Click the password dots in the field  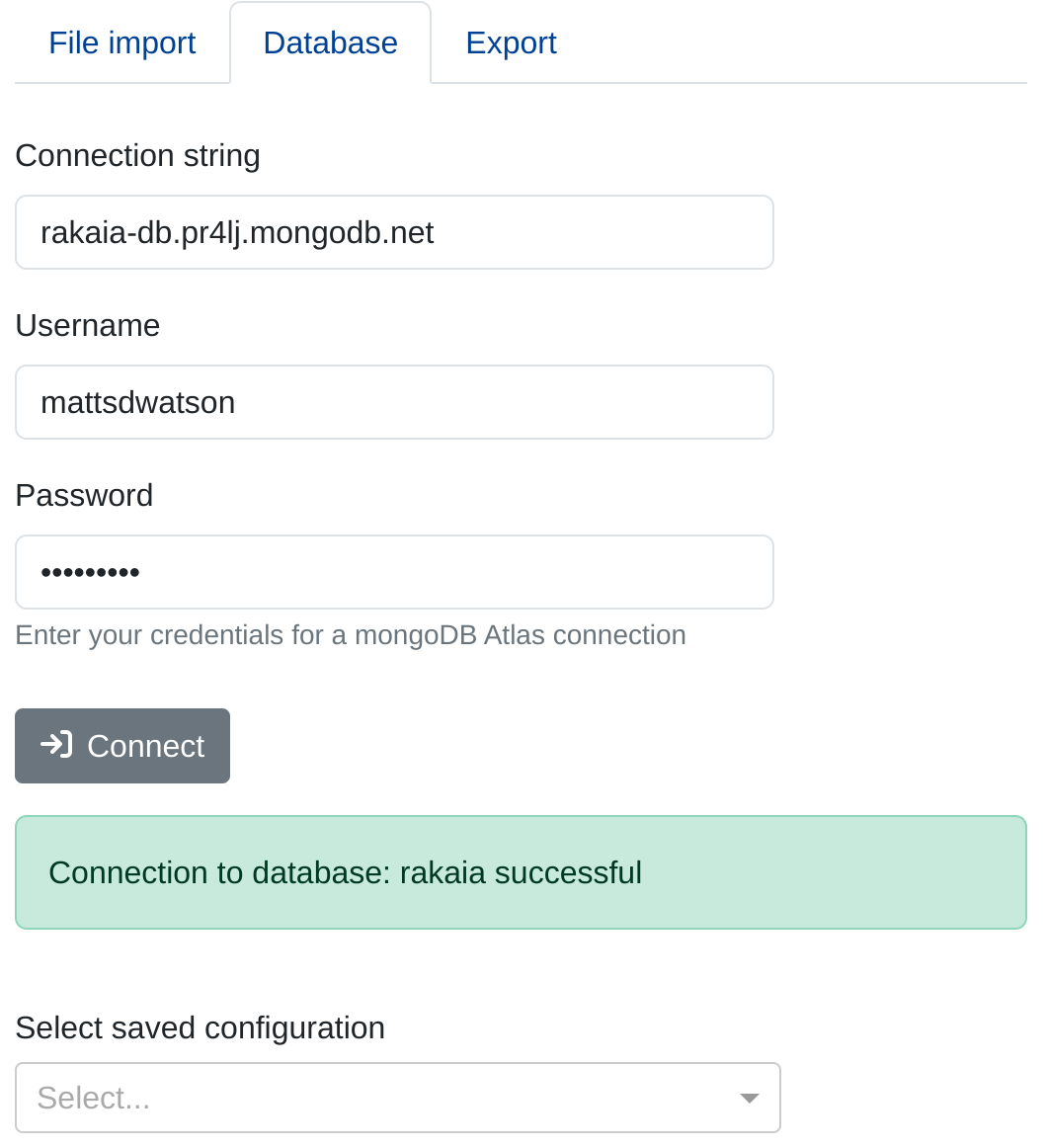pos(90,572)
